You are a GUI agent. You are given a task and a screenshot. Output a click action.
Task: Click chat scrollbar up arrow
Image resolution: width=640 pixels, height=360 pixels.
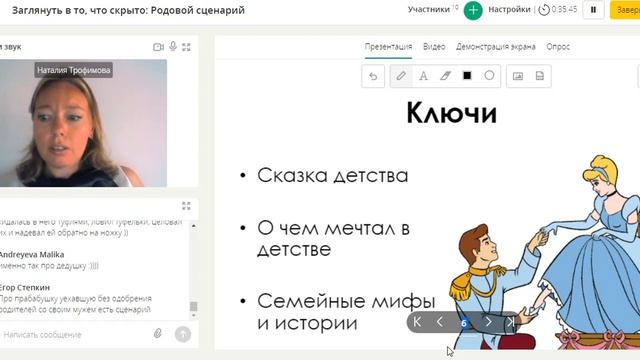pyautogui.click(x=193, y=226)
